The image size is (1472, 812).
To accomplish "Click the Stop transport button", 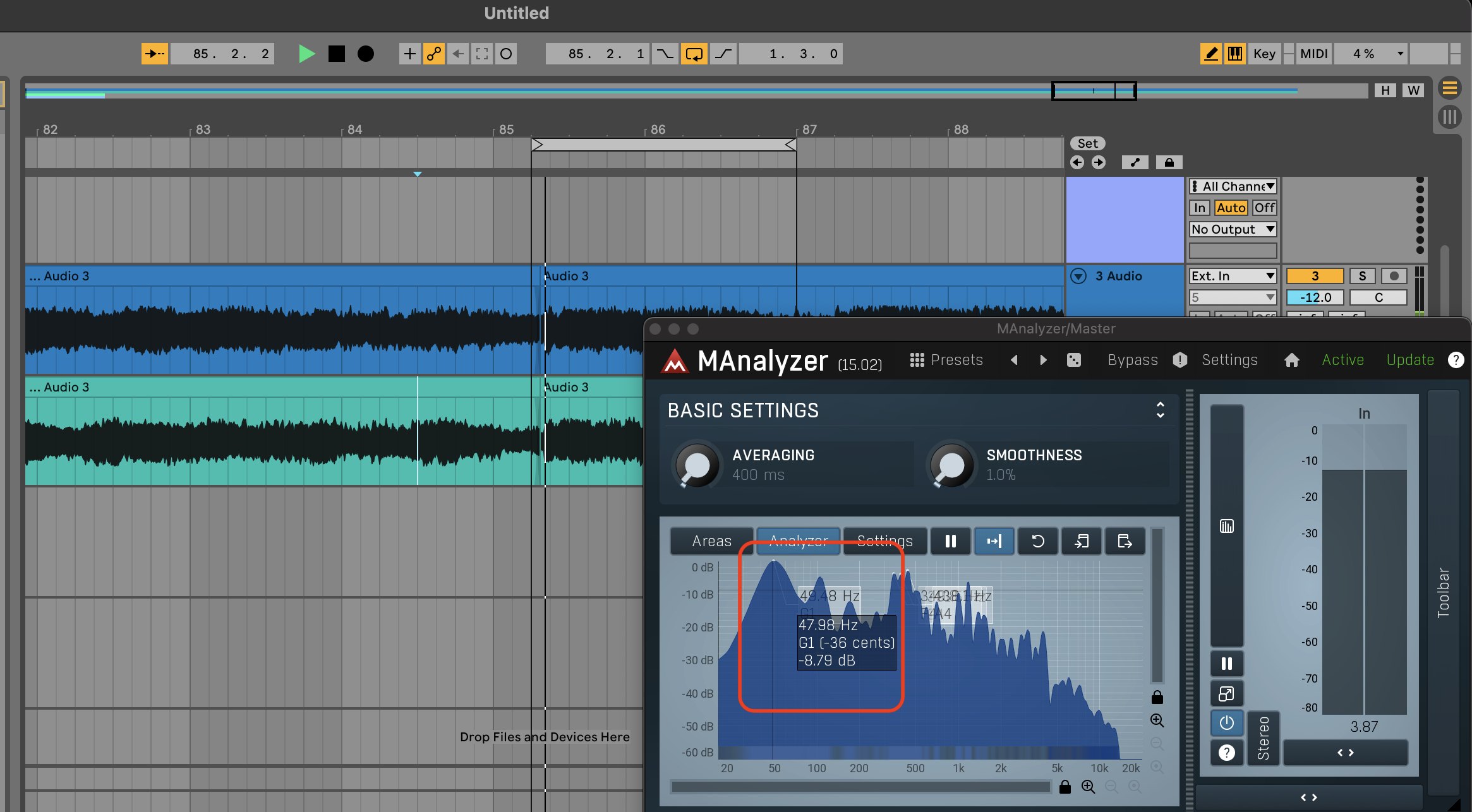I will pos(337,54).
